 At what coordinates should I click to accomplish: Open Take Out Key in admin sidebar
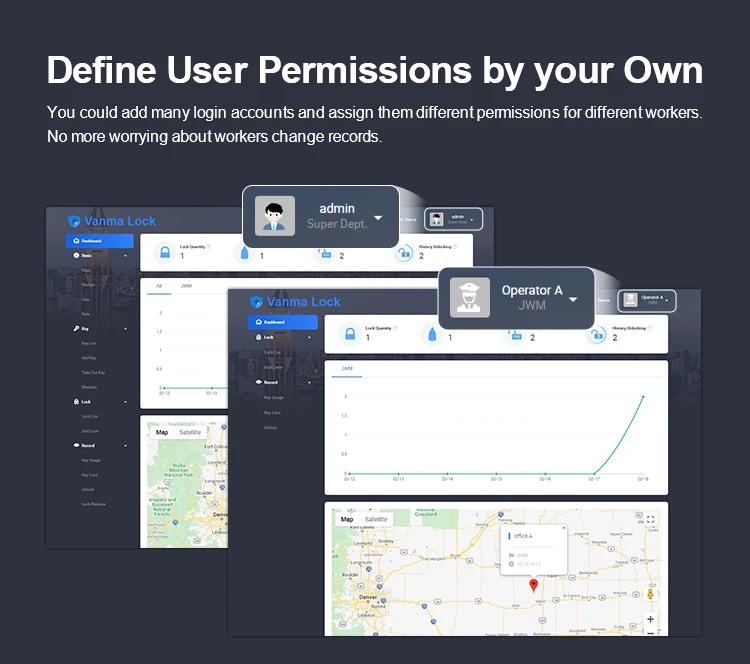coord(93,373)
